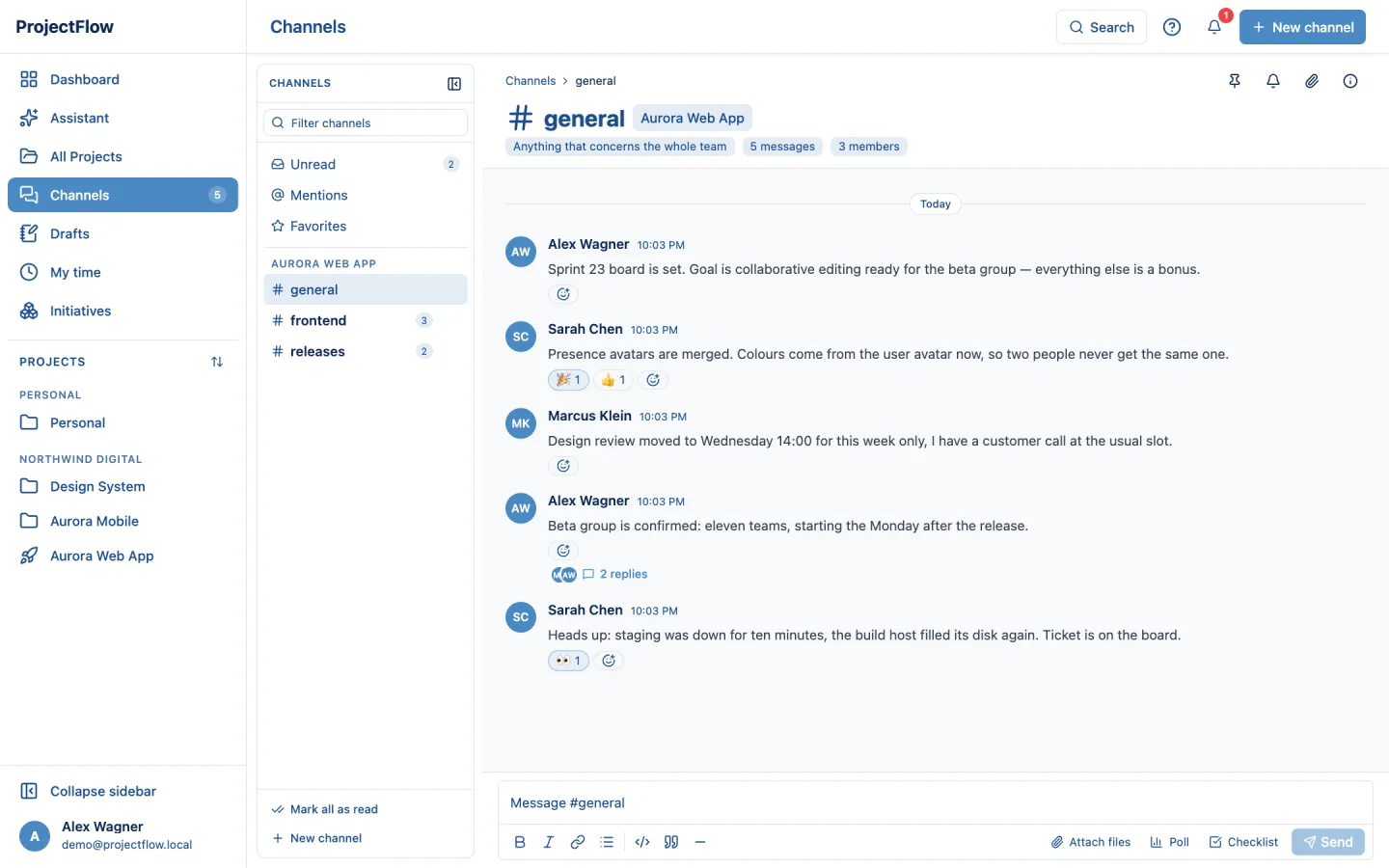Viewport: 1389px width, 868px height.
Task: Create a Poll from the composer
Action: click(1169, 842)
